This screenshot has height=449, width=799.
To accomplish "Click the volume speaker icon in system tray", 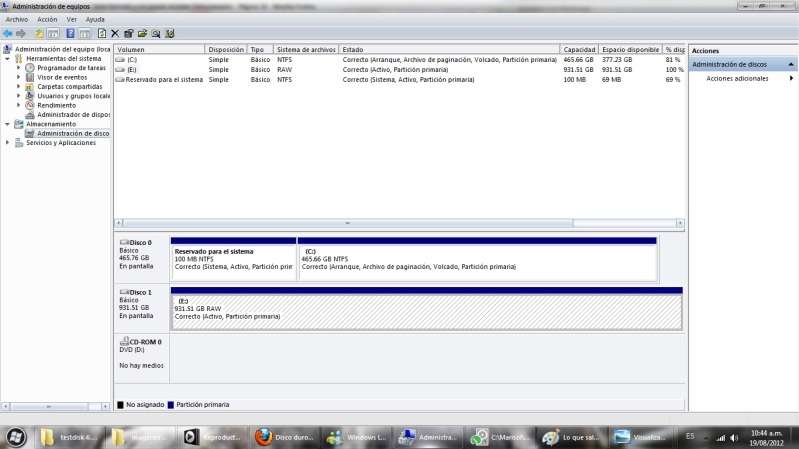I will click(733, 438).
